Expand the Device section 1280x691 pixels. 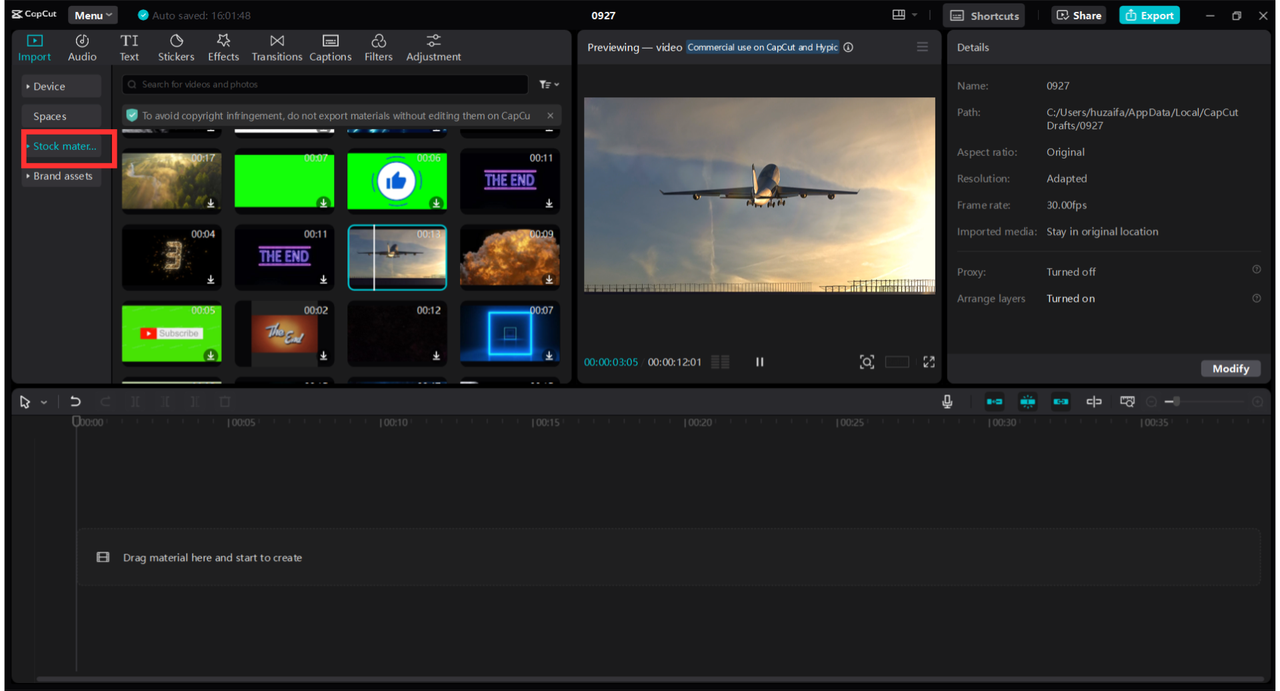[61, 86]
